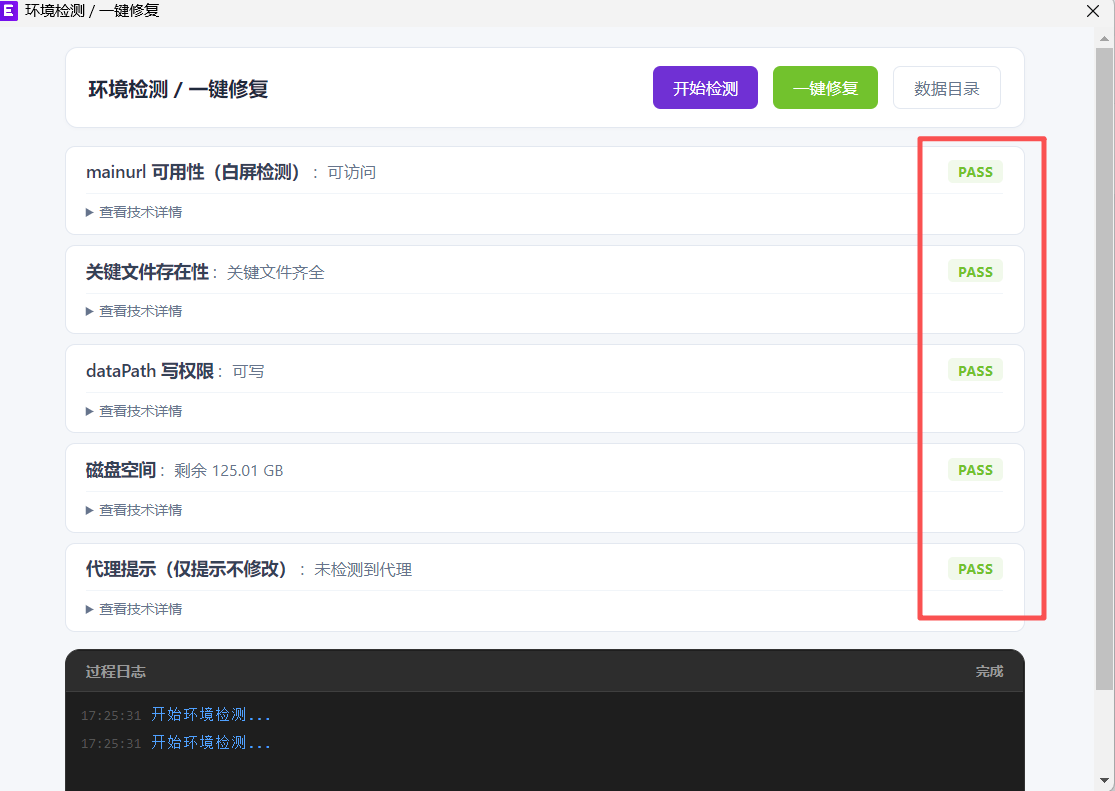This screenshot has width=1115, height=791.
Task: Click the 过程日志 log panel header
Action: pyautogui.click(x=116, y=671)
